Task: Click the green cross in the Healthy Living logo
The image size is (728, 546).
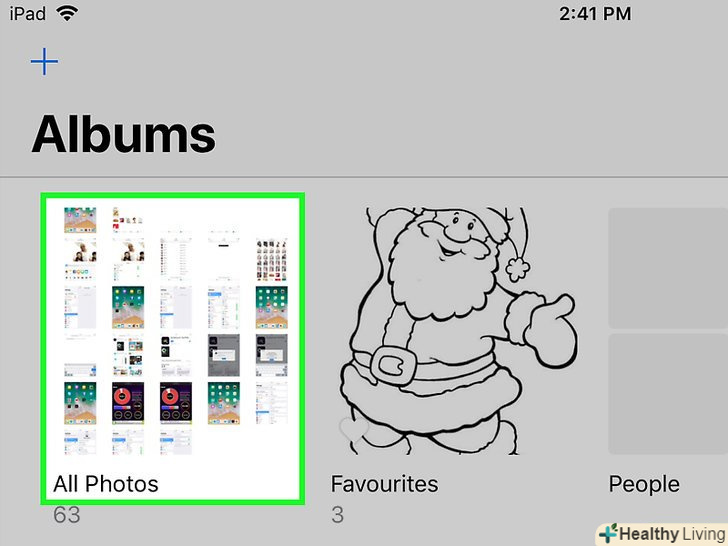Action: (608, 533)
